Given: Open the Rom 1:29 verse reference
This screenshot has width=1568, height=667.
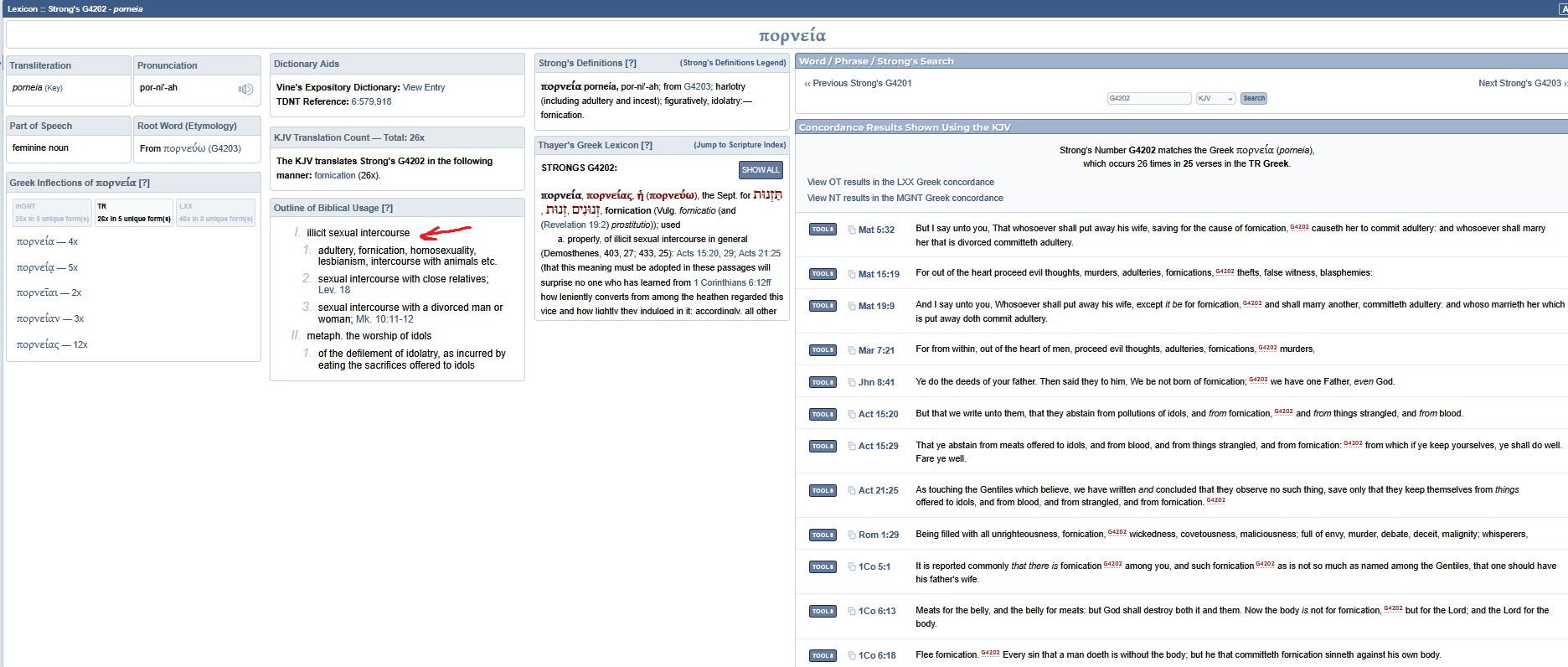Looking at the screenshot, I should click(x=879, y=535).
